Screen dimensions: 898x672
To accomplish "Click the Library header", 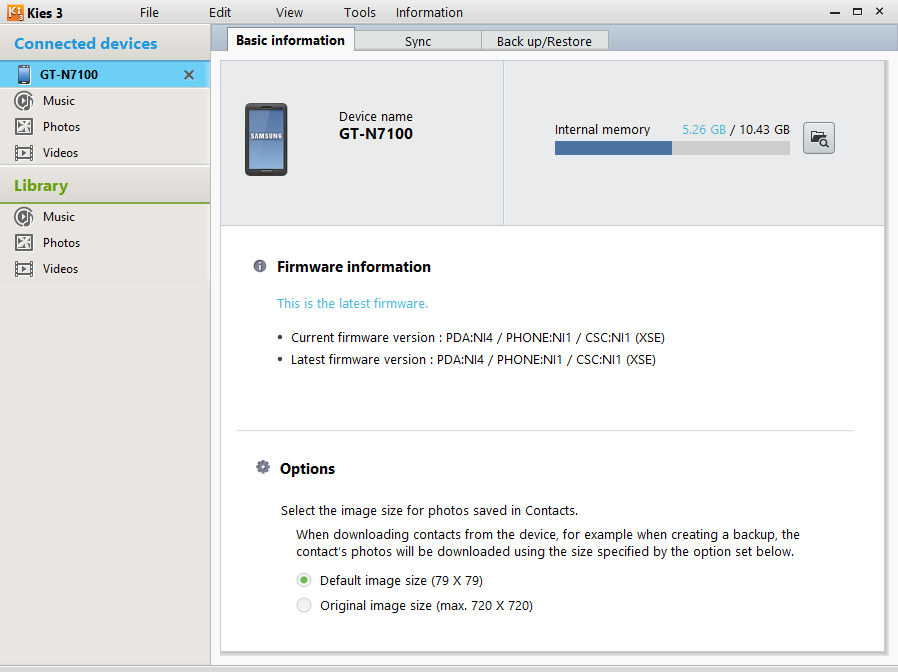I will click(41, 186).
